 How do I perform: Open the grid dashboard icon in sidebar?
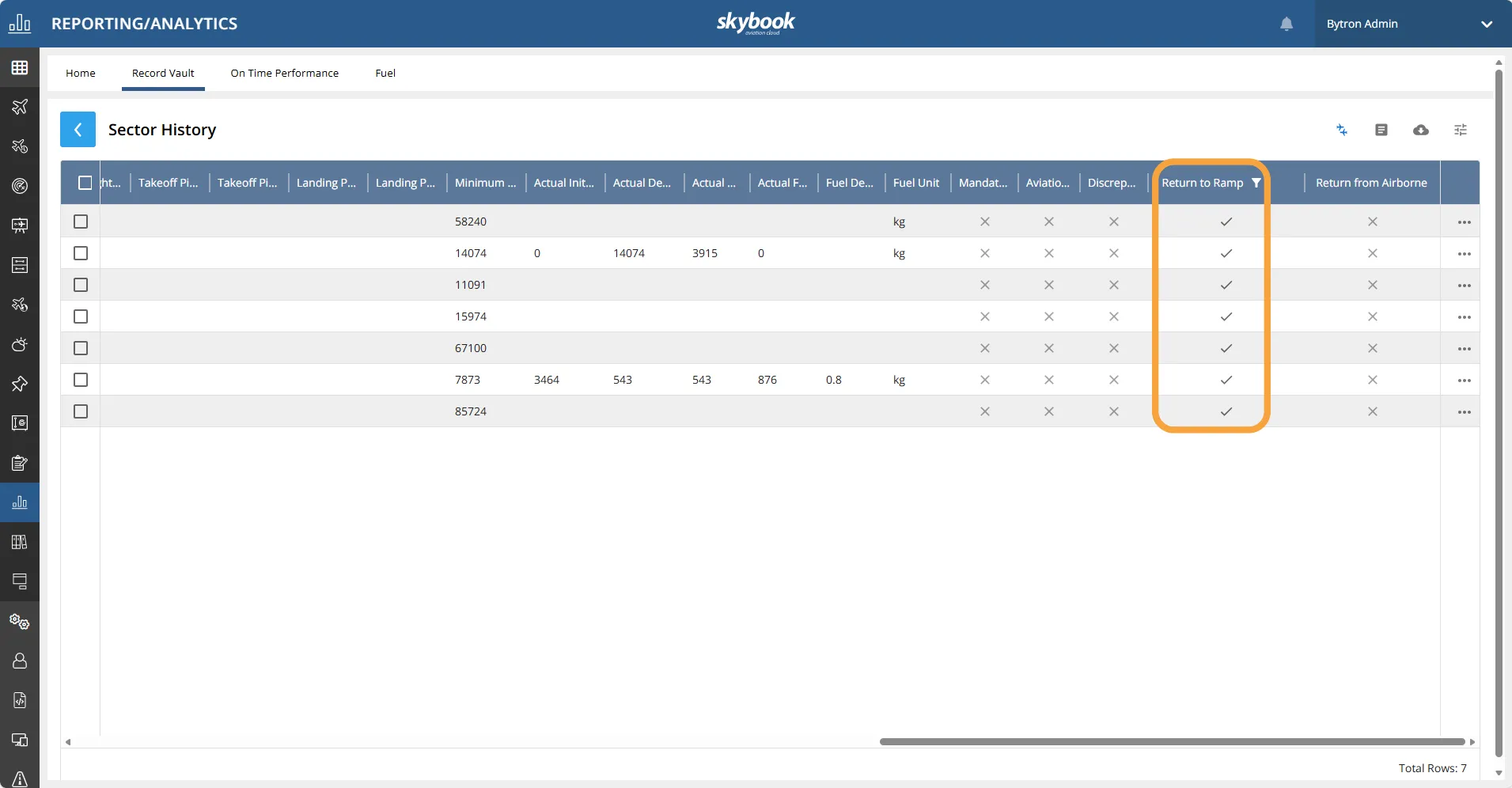pyautogui.click(x=20, y=68)
